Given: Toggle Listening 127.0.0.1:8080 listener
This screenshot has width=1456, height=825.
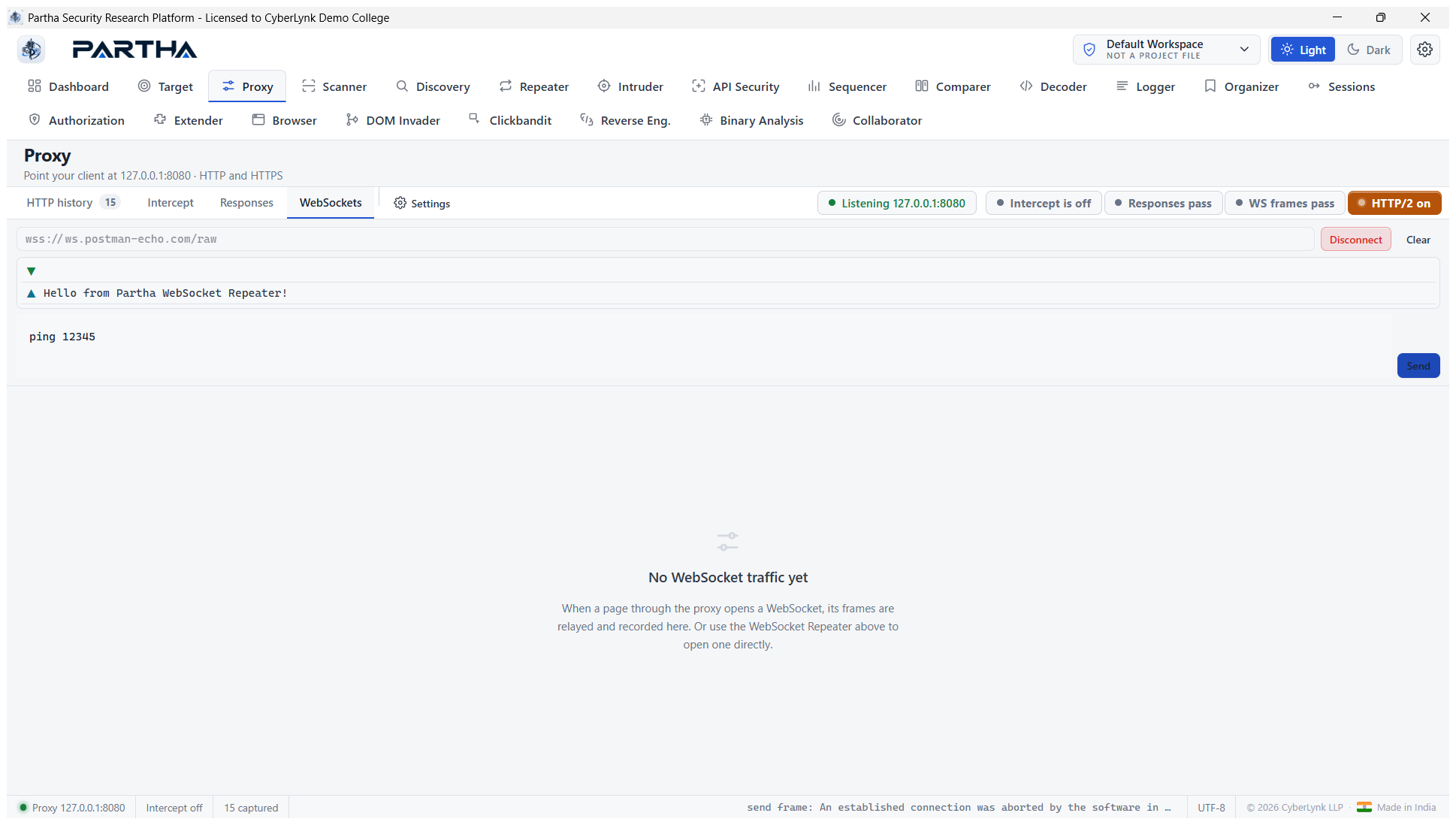Looking at the screenshot, I should point(896,203).
